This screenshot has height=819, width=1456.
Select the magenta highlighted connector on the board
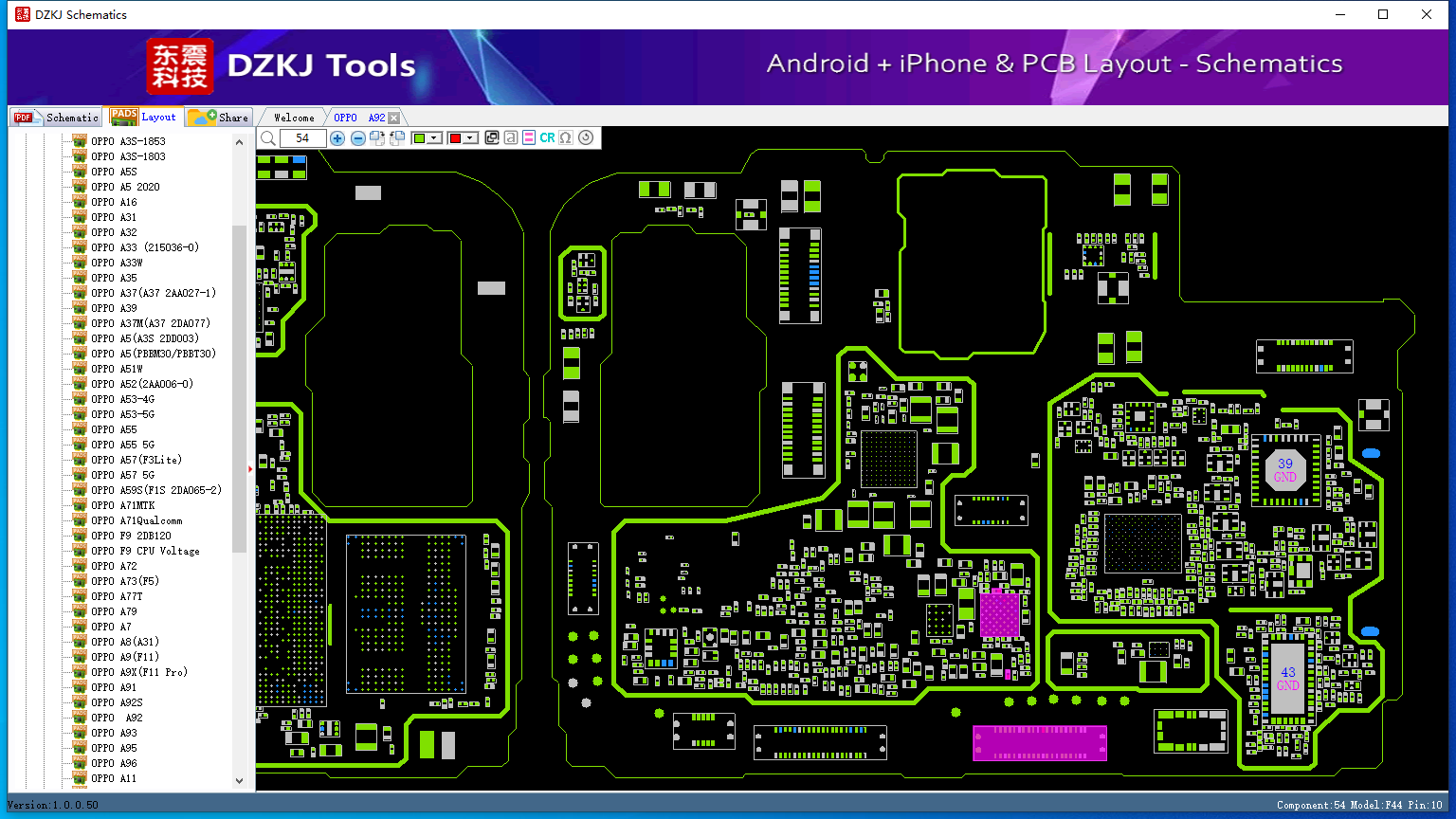tap(1040, 743)
